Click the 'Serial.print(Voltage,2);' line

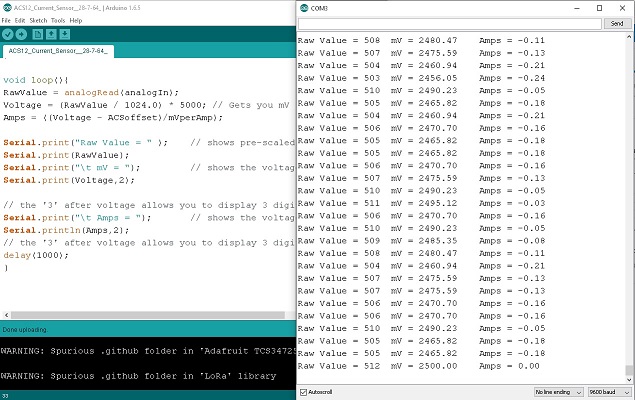coord(69,181)
